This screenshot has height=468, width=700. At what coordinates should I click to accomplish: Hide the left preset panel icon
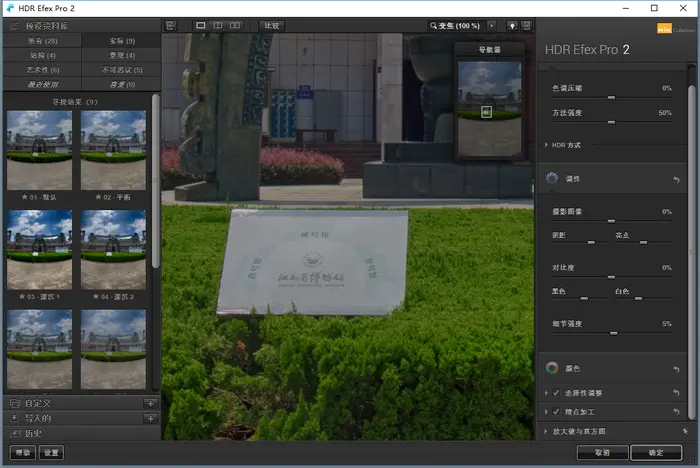click(x=171, y=25)
